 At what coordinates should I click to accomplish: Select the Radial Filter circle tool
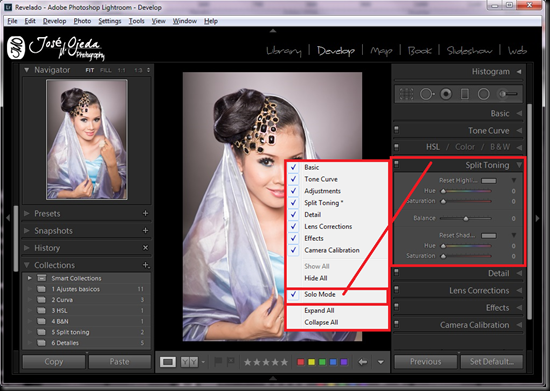(484, 94)
